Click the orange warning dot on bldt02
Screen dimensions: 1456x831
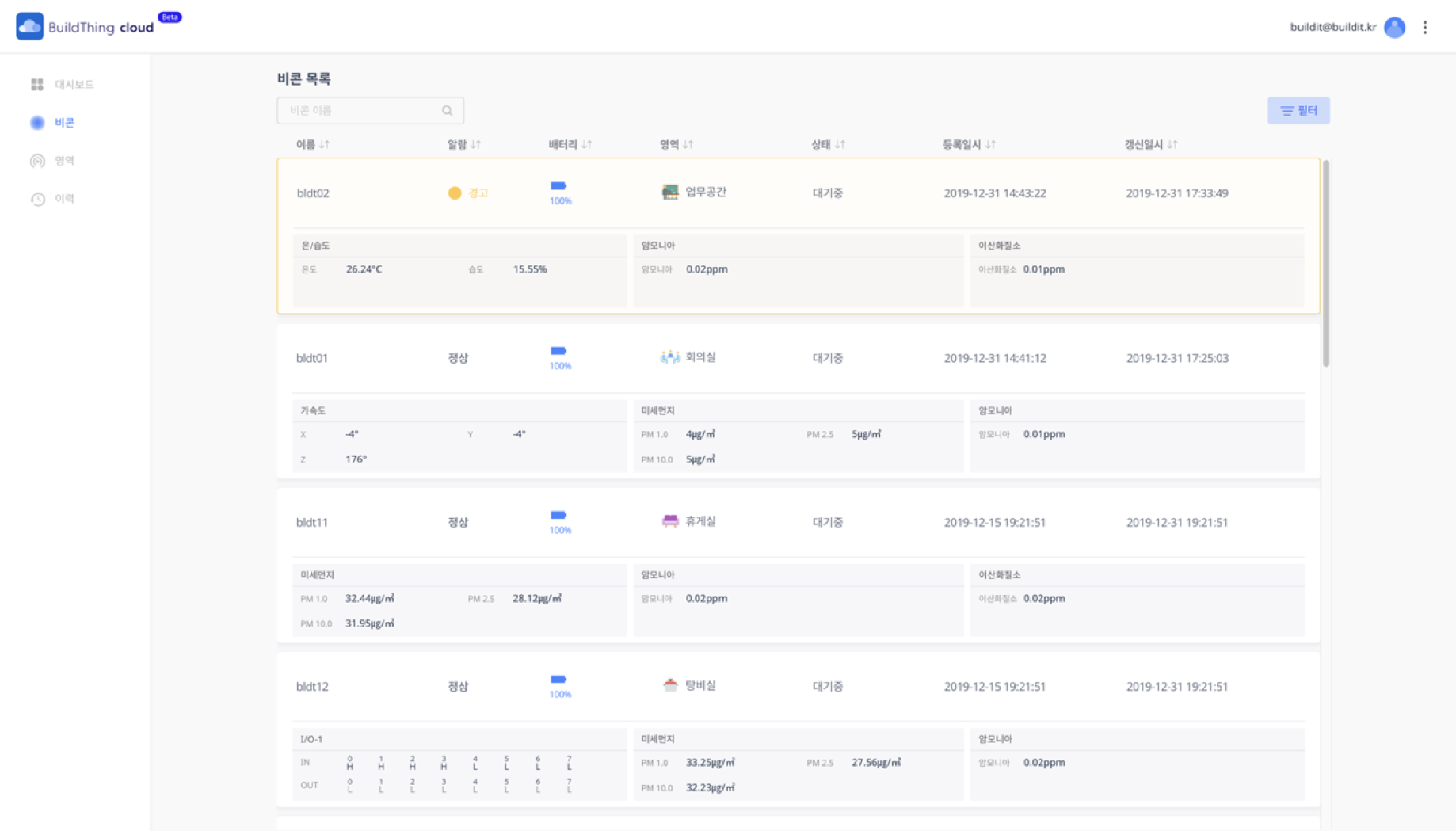tap(455, 193)
